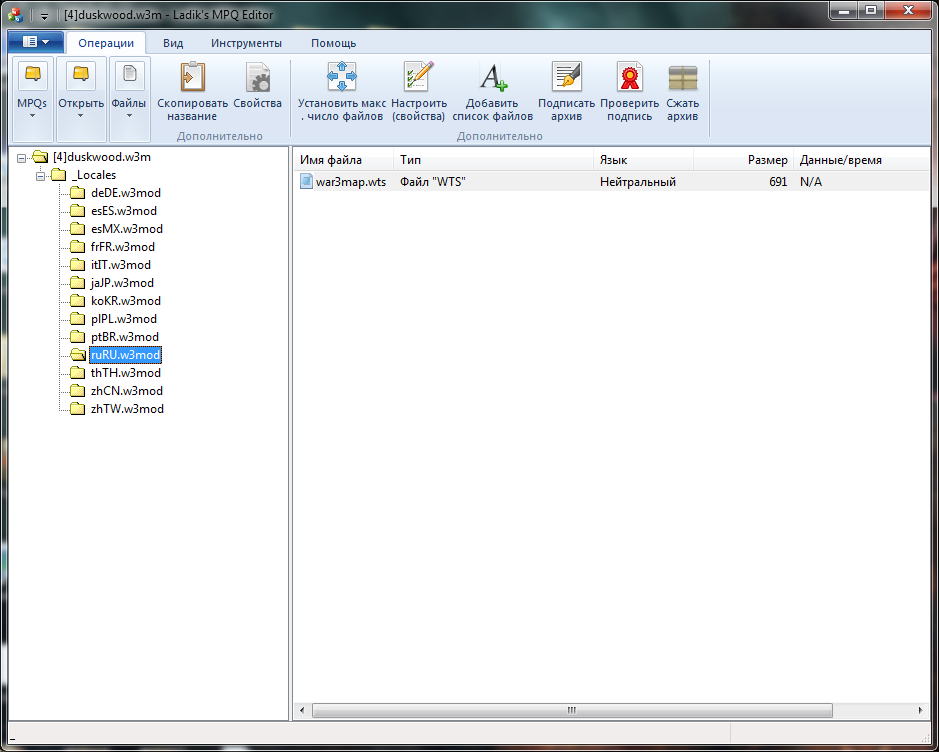Click the horizontal scrollbar thumb
This screenshot has width=939, height=752.
click(572, 711)
